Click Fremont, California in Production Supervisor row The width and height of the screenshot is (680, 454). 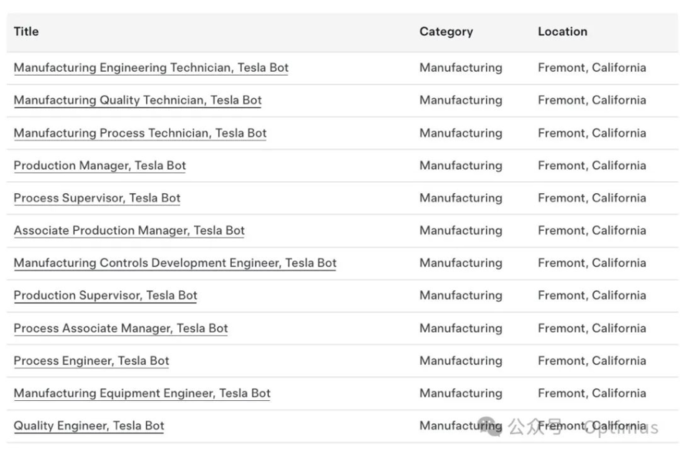click(x=591, y=295)
